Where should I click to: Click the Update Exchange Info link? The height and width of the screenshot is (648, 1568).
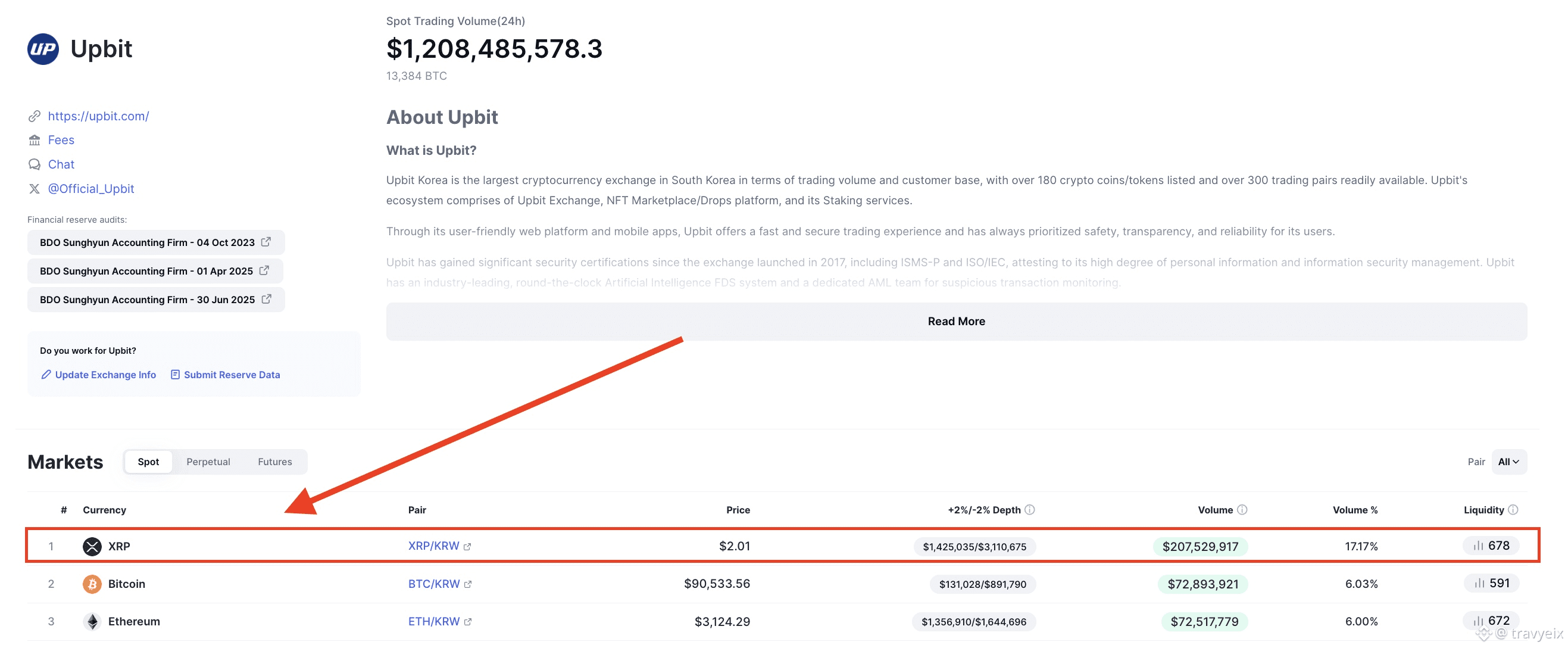point(105,375)
